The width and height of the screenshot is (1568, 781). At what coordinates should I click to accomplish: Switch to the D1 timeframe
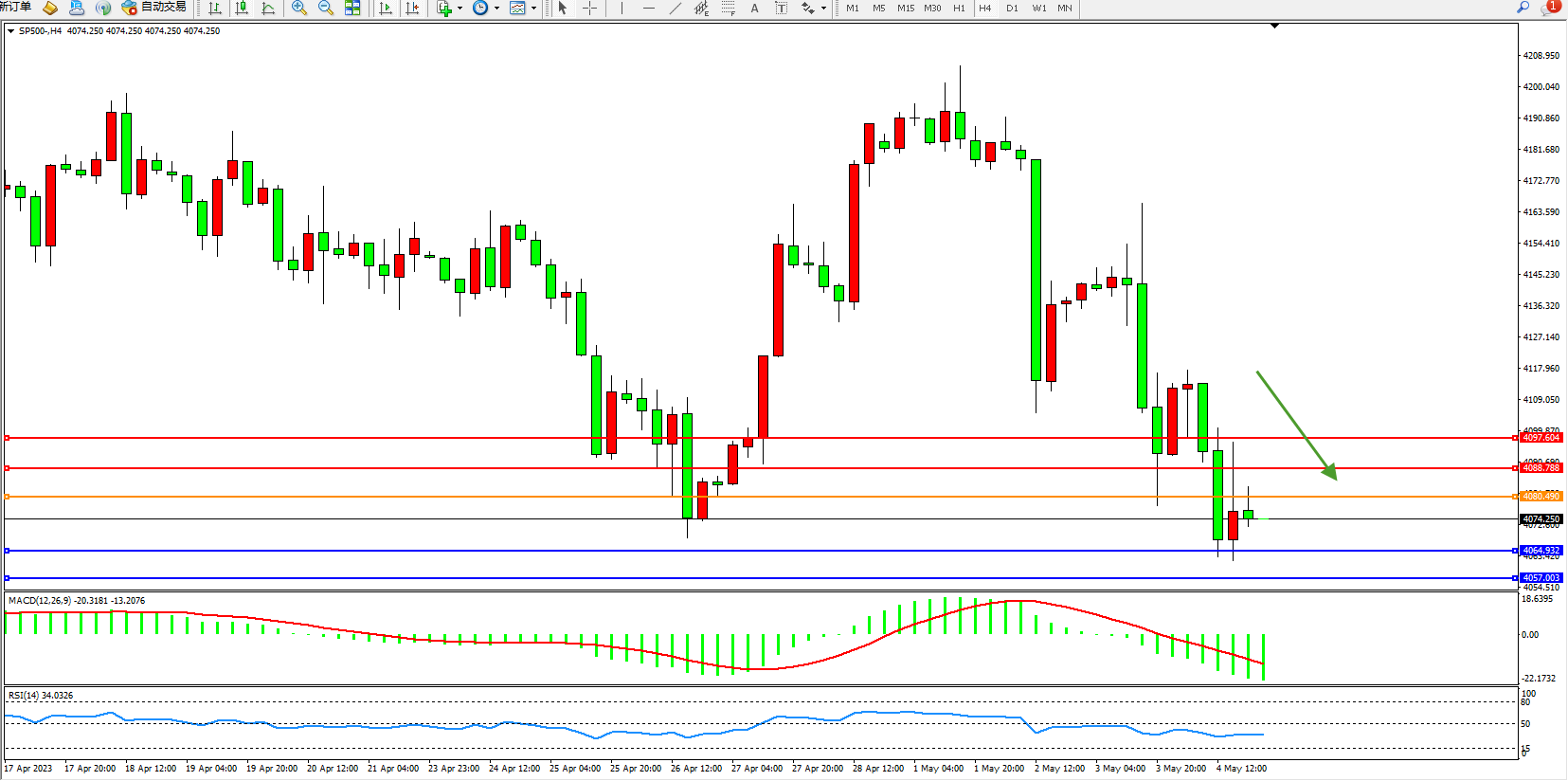[x=1012, y=9]
